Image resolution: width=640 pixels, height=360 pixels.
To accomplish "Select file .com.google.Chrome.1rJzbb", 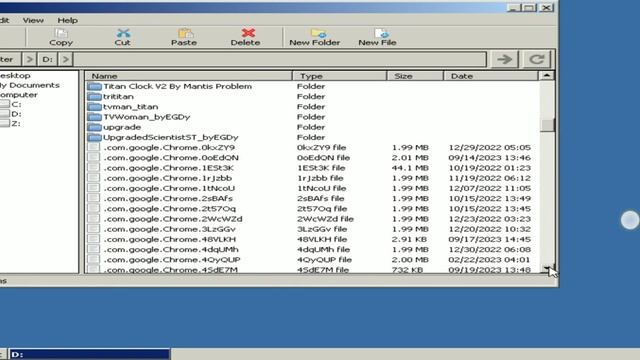I will (168, 178).
